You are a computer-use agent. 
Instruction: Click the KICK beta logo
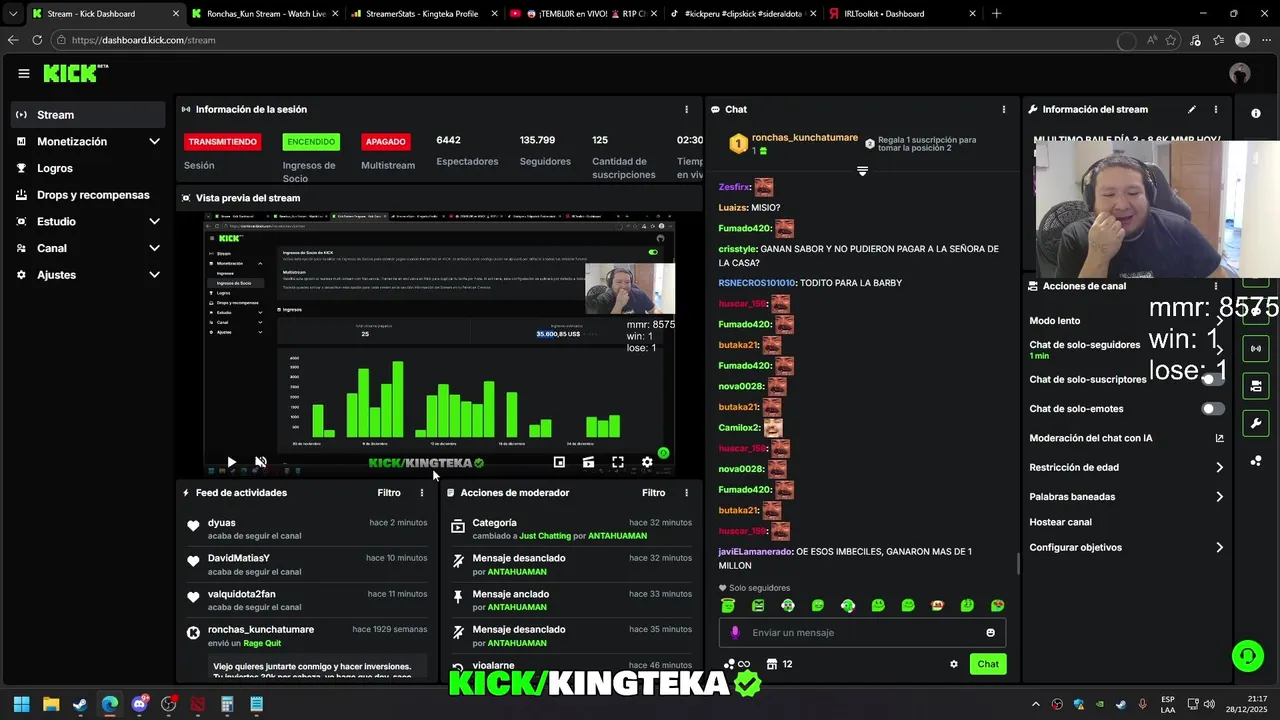[75, 73]
